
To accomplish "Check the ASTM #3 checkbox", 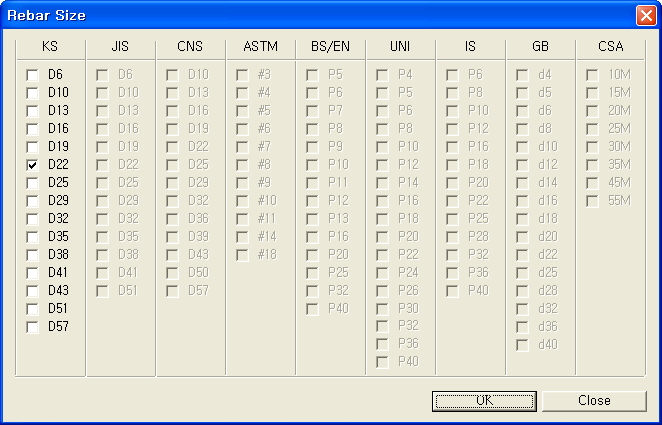I will coord(242,76).
